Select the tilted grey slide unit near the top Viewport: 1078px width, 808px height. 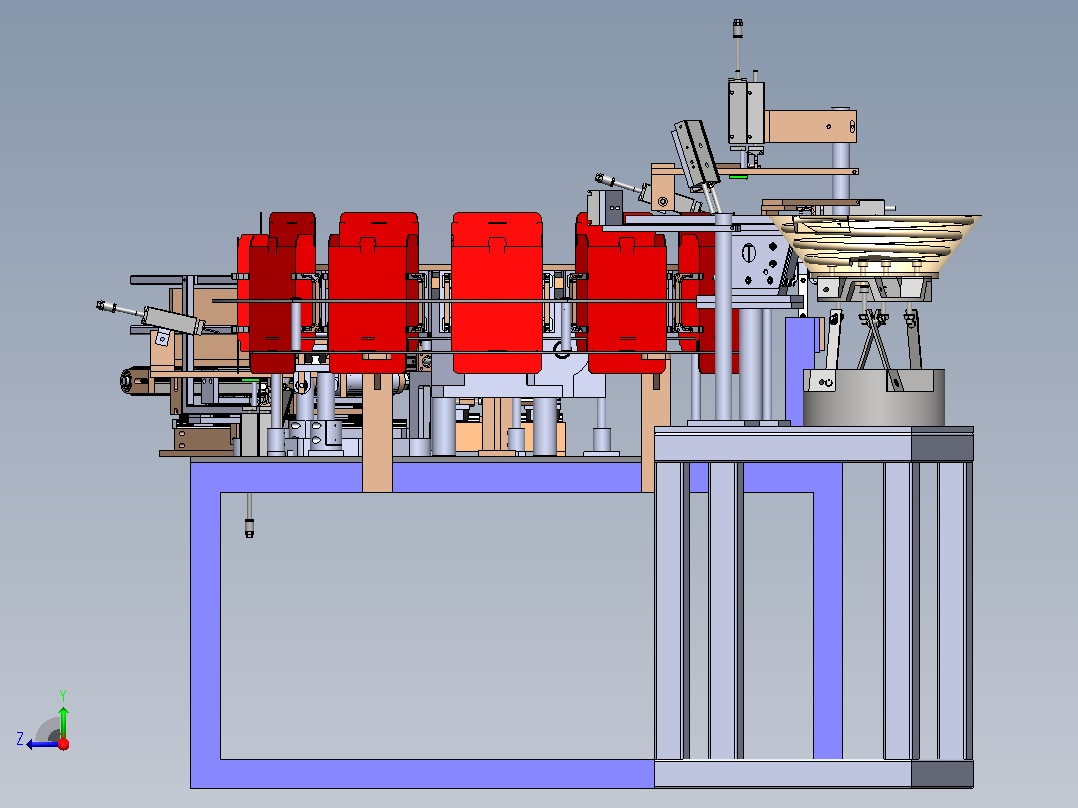[696, 155]
